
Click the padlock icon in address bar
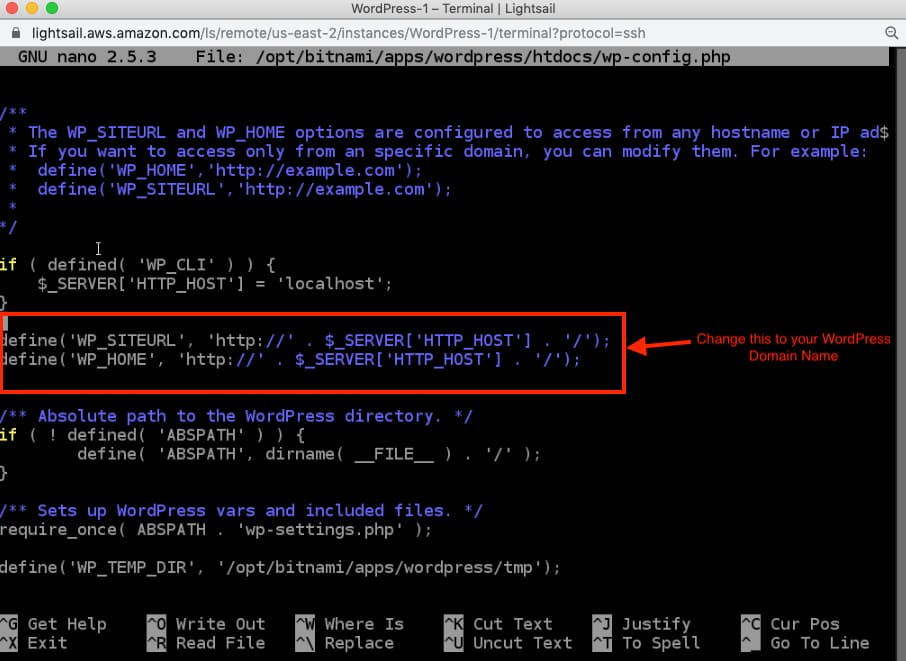(x=16, y=34)
